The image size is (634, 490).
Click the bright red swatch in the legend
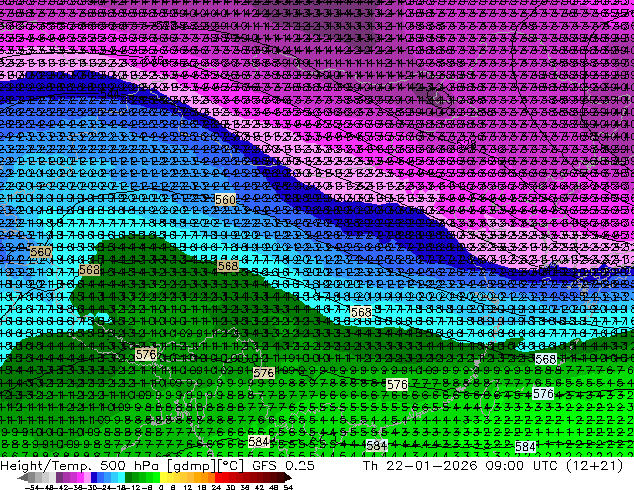click(218, 478)
